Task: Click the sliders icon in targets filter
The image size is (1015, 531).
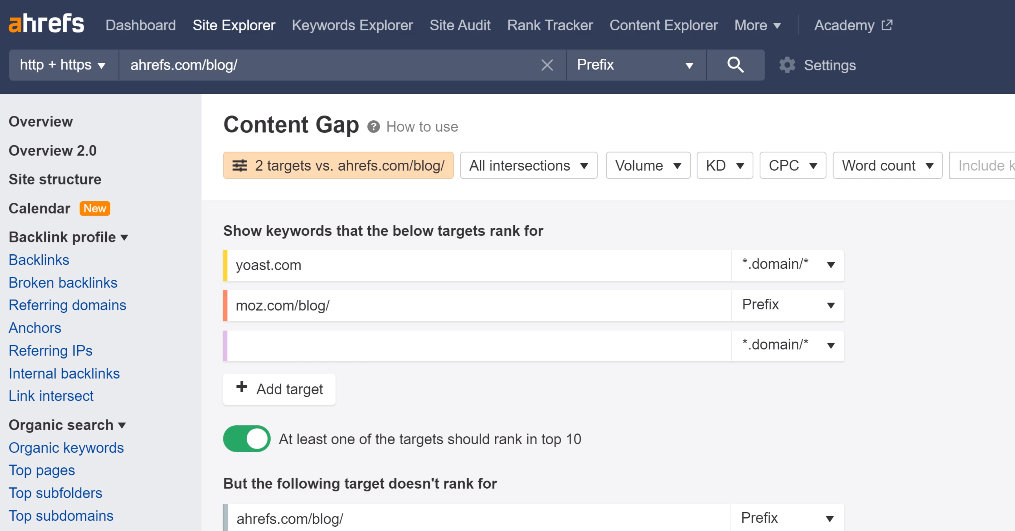Action: (240, 166)
